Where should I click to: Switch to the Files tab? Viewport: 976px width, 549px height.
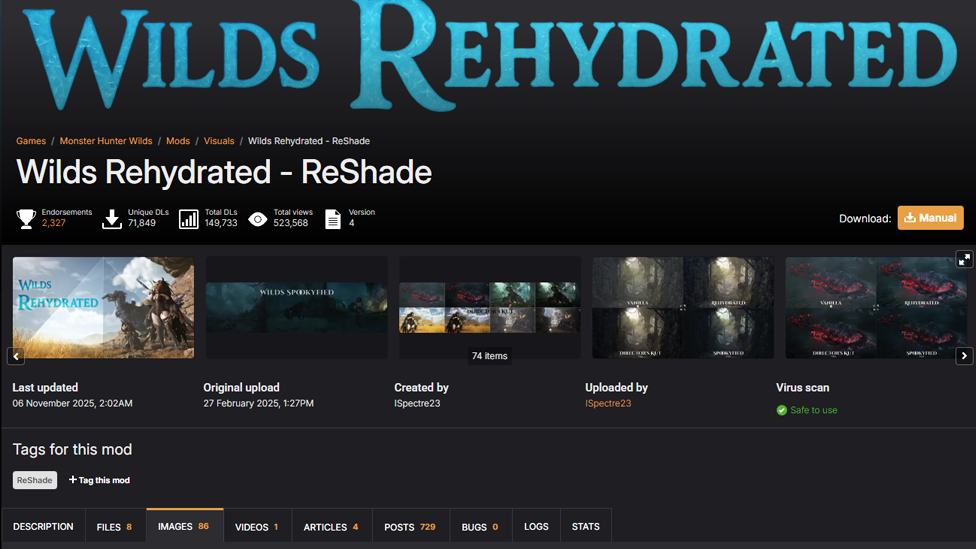[115, 527]
